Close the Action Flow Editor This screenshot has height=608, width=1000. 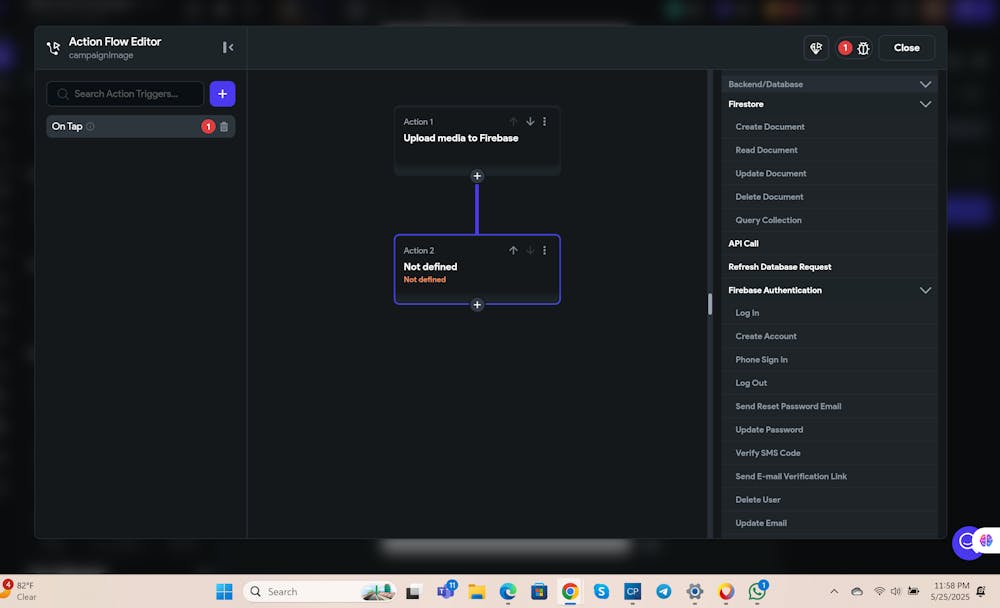(x=906, y=48)
